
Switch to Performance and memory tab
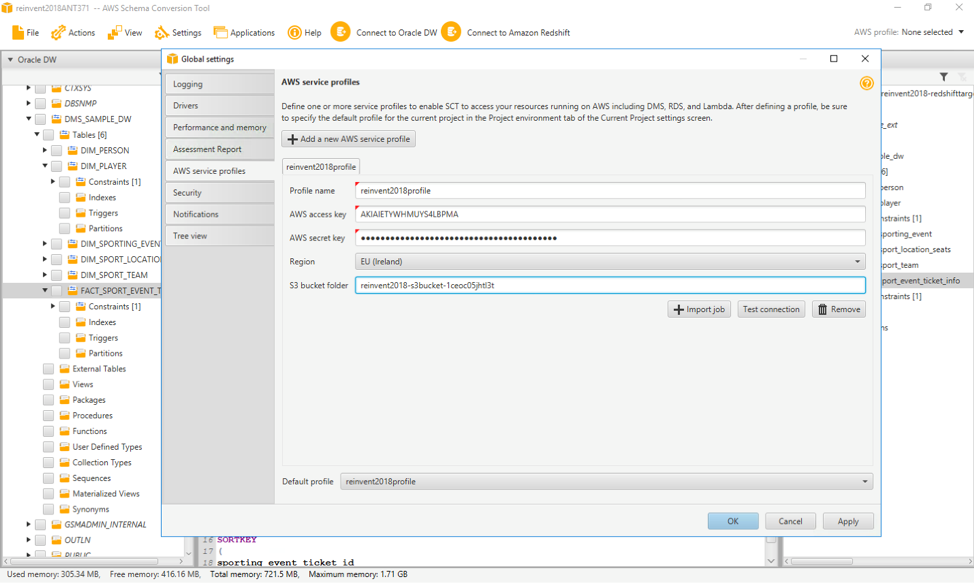tap(220, 127)
